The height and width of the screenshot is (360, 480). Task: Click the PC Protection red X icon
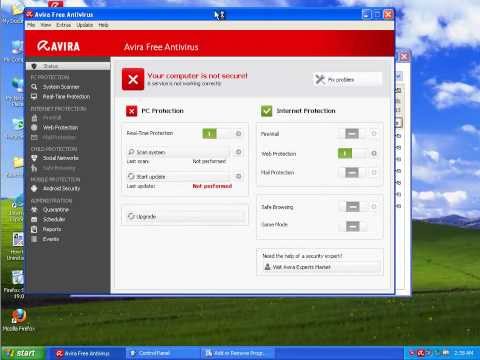click(132, 111)
